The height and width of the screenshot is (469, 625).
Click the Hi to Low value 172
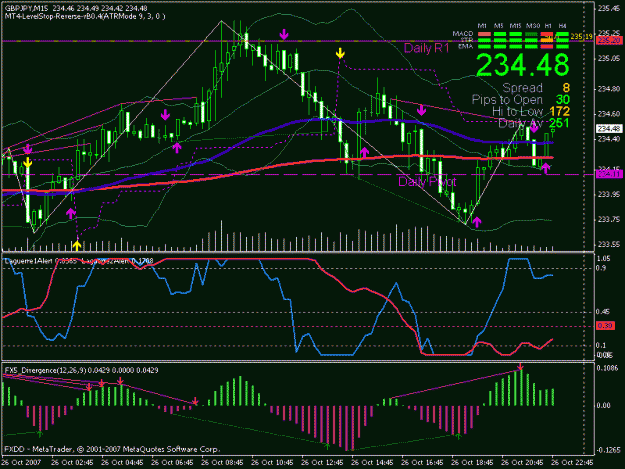coord(560,111)
